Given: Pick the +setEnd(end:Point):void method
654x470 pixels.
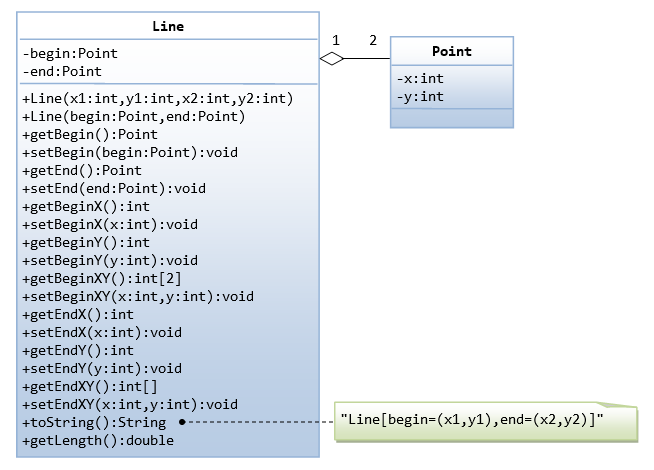Looking at the screenshot, I should point(113,188).
